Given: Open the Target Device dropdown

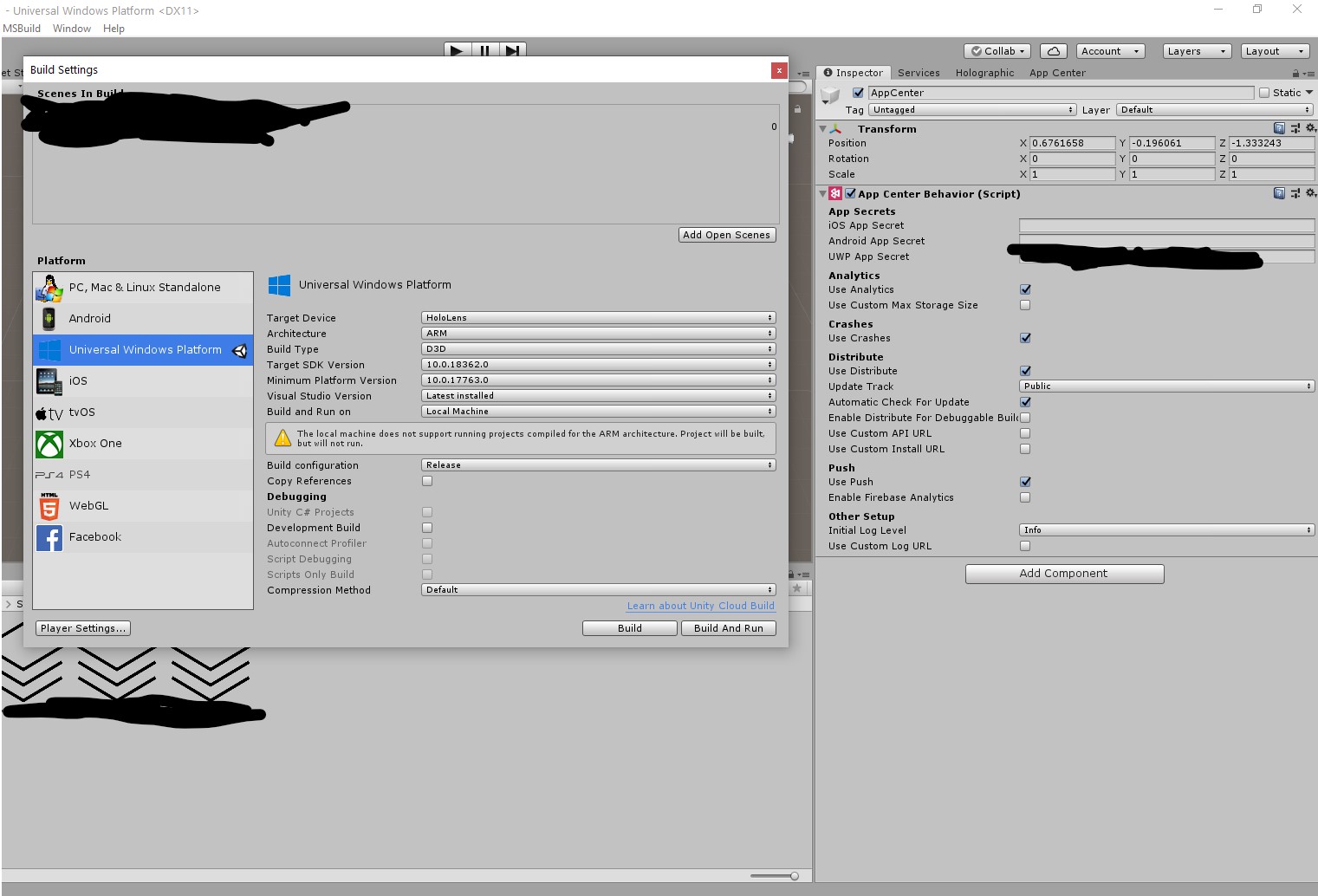Looking at the screenshot, I should tap(597, 317).
